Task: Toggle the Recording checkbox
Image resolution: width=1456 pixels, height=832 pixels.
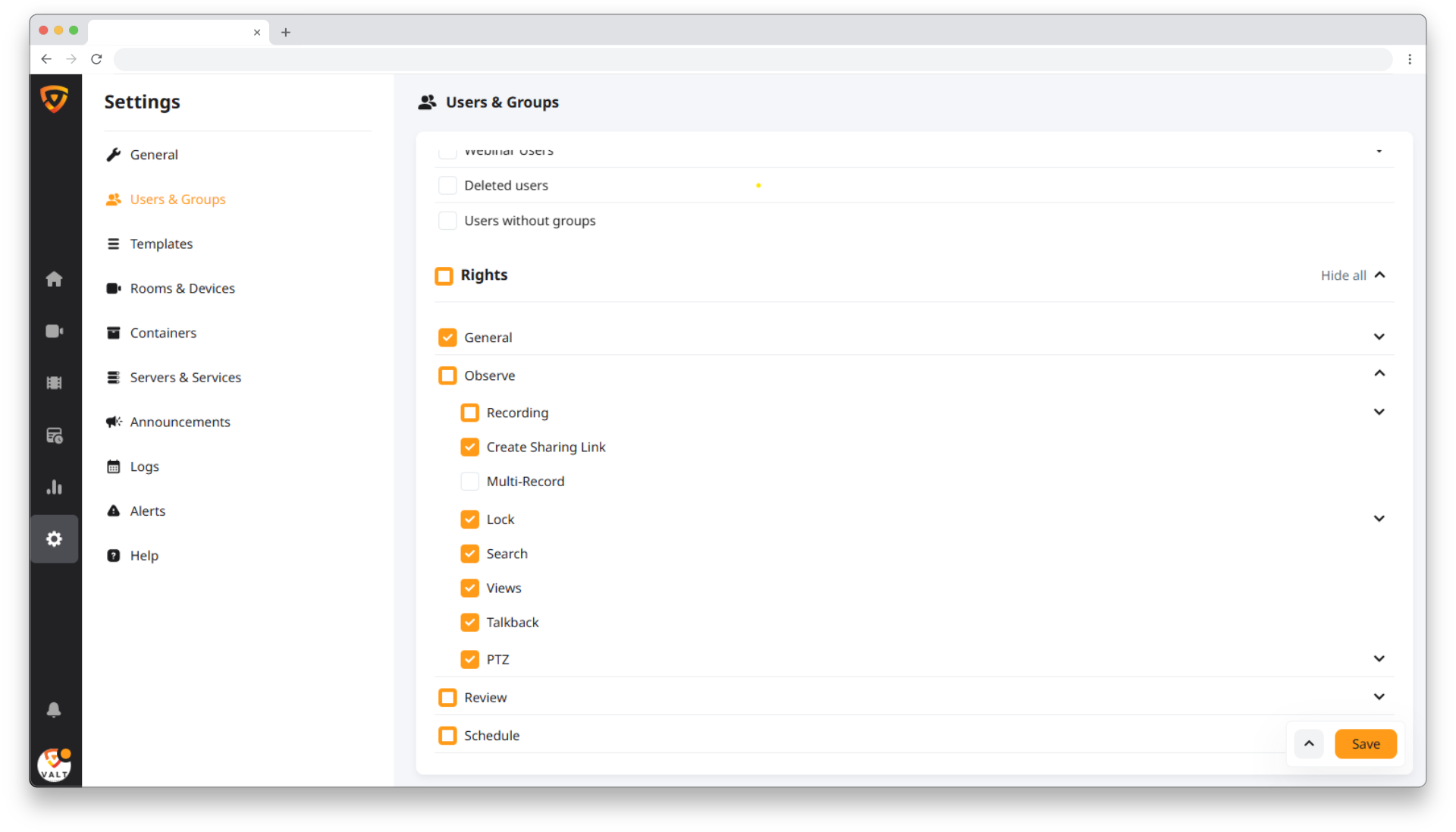Action: point(470,413)
